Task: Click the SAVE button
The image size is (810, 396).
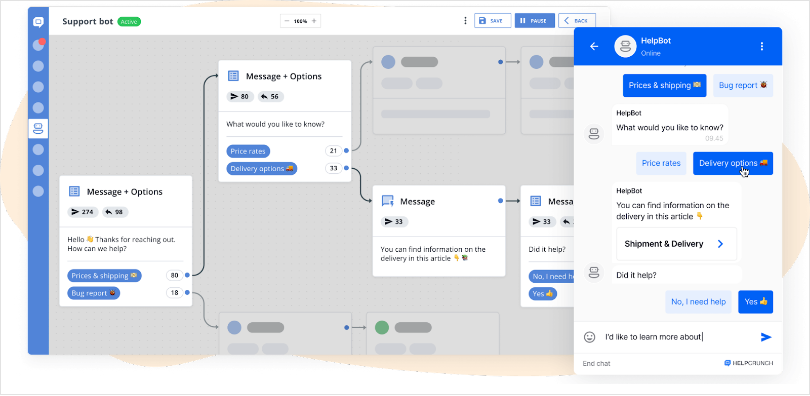Action: (x=492, y=21)
